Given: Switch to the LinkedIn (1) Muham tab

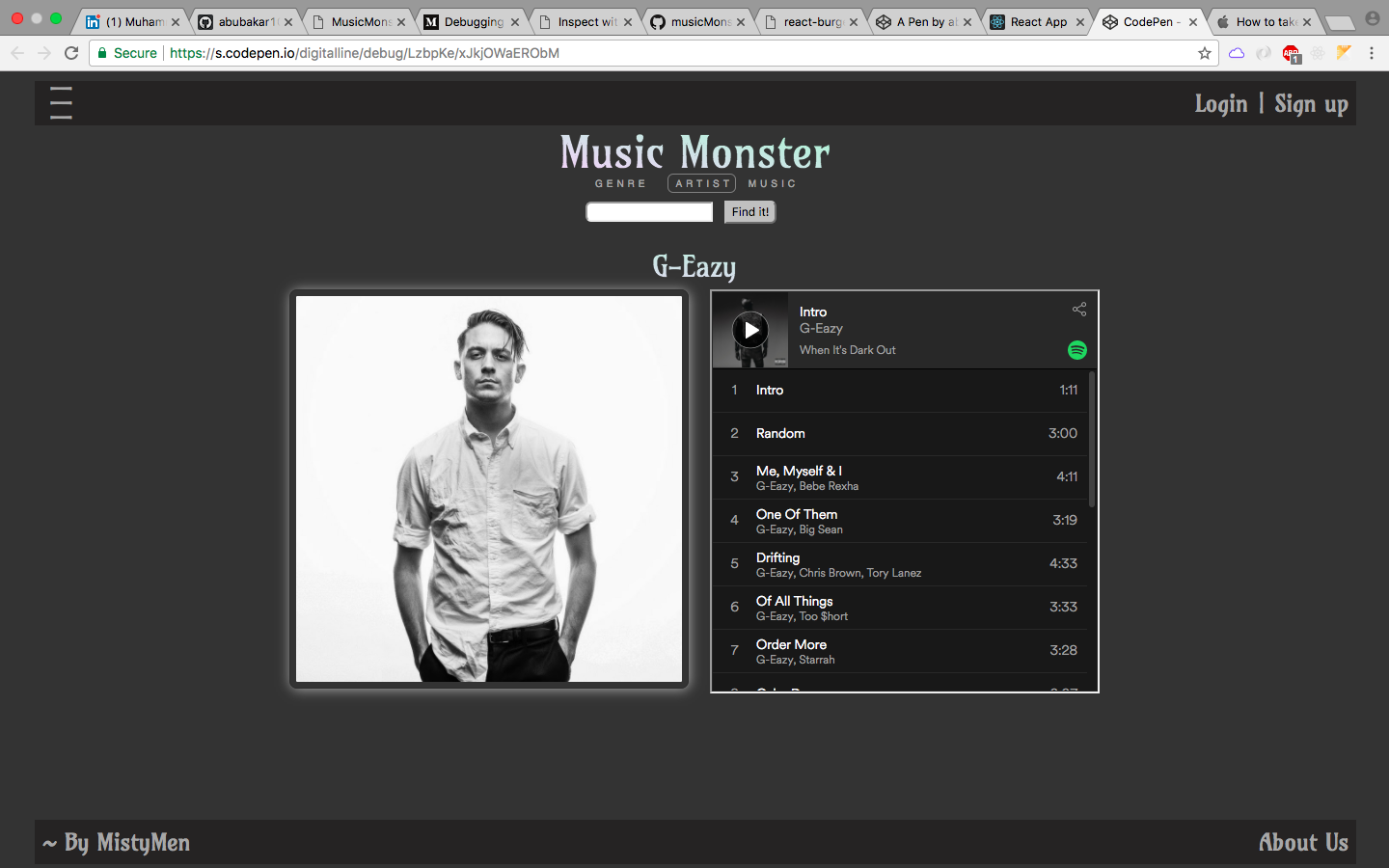Looking at the screenshot, I should pos(133,22).
